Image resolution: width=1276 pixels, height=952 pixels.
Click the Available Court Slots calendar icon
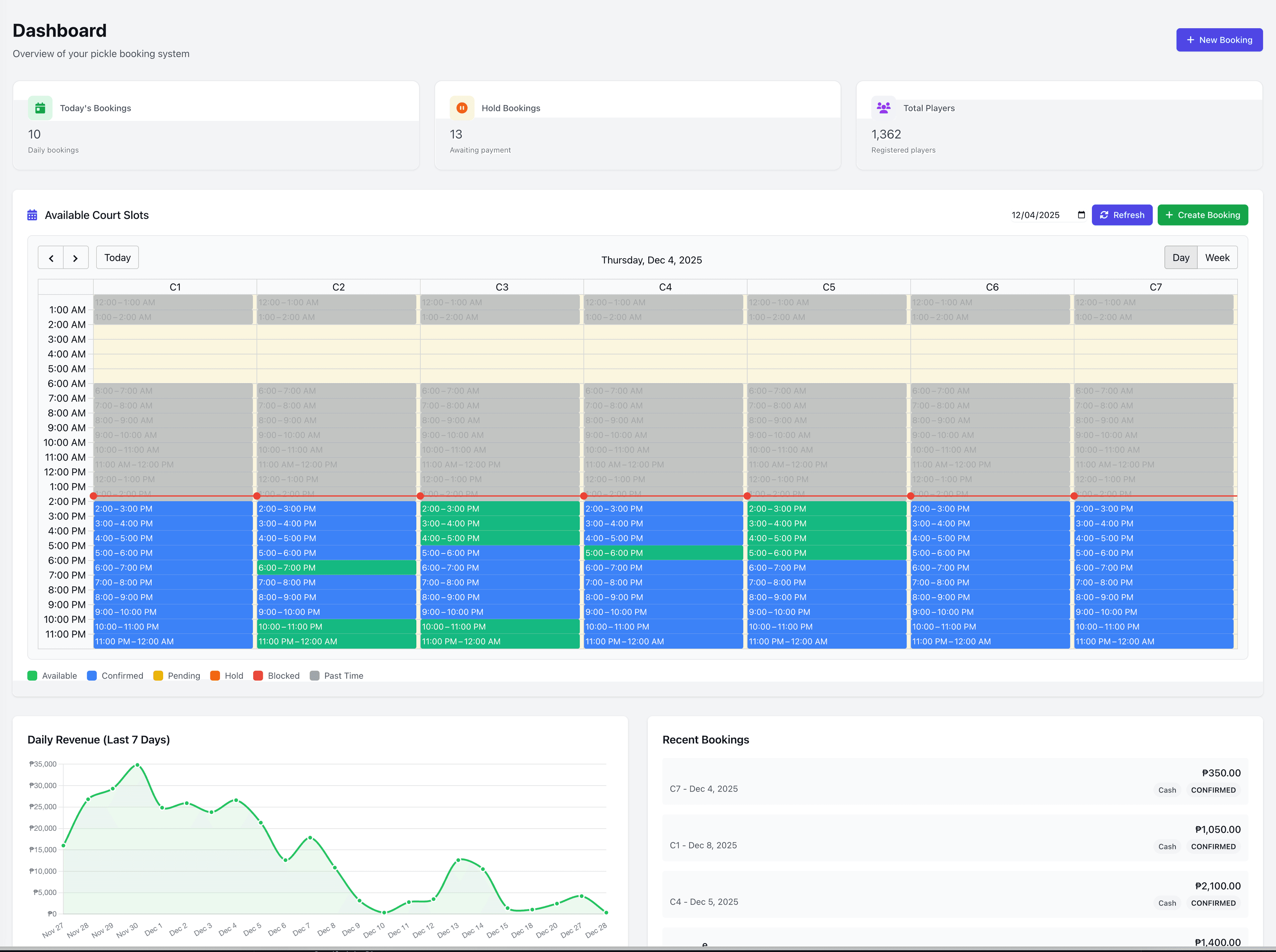click(x=32, y=214)
